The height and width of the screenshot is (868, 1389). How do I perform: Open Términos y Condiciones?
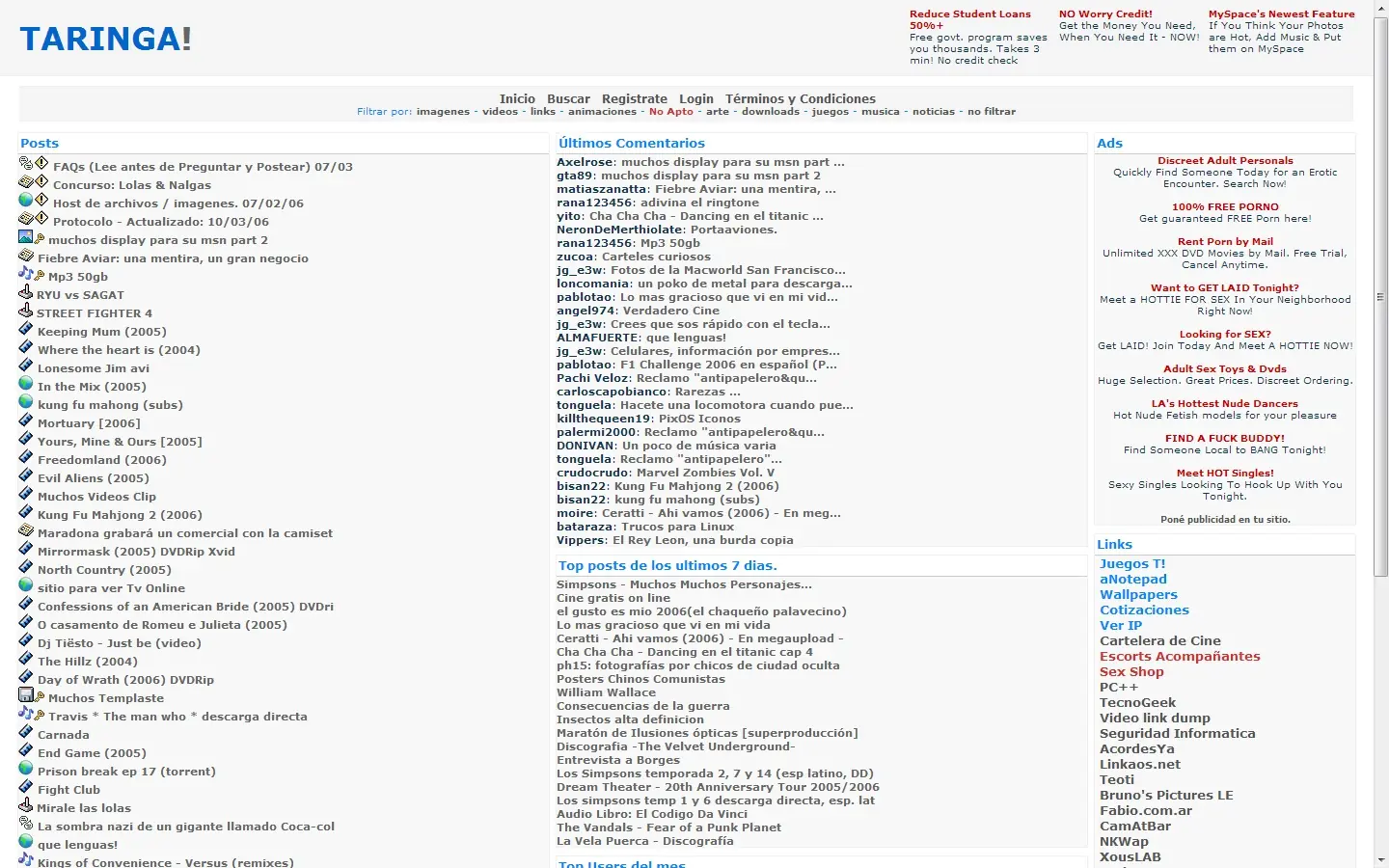click(801, 98)
